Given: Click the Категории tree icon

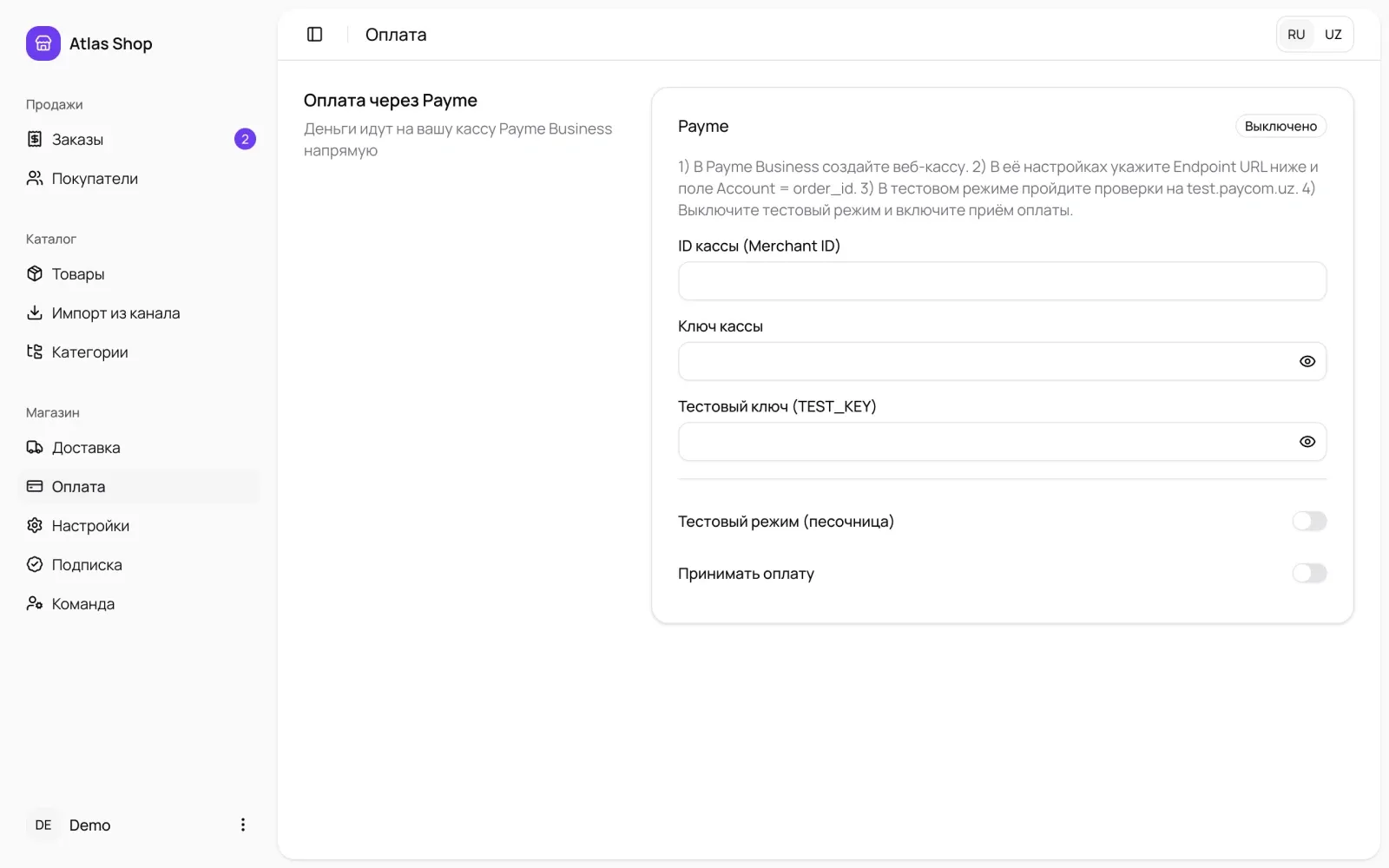Looking at the screenshot, I should (x=35, y=352).
